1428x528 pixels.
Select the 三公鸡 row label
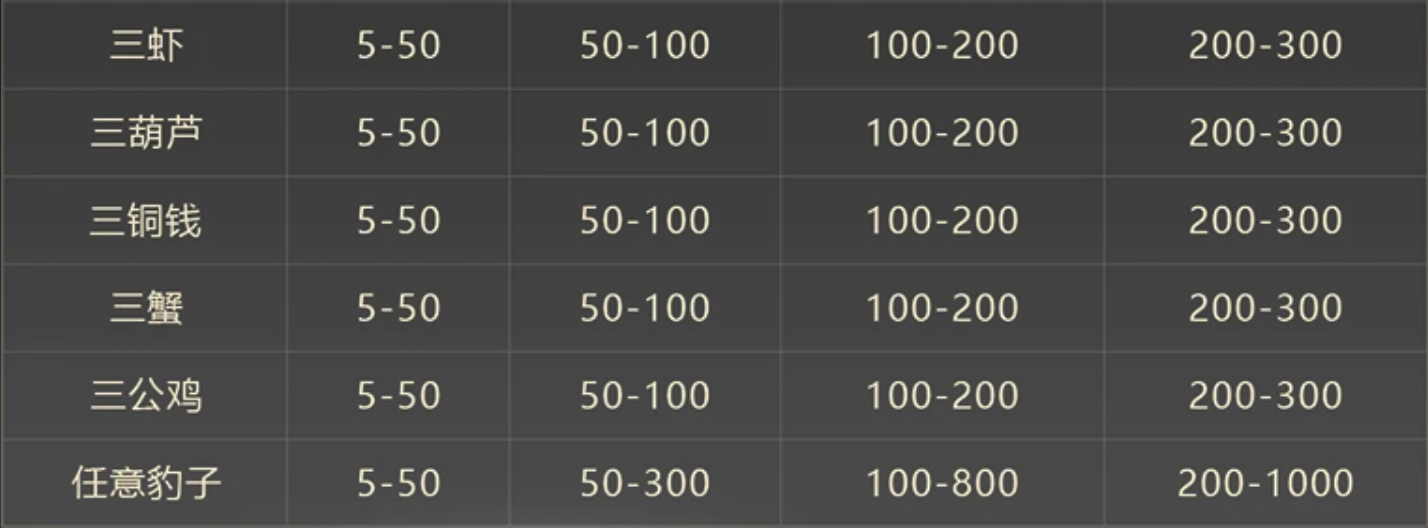click(x=147, y=395)
